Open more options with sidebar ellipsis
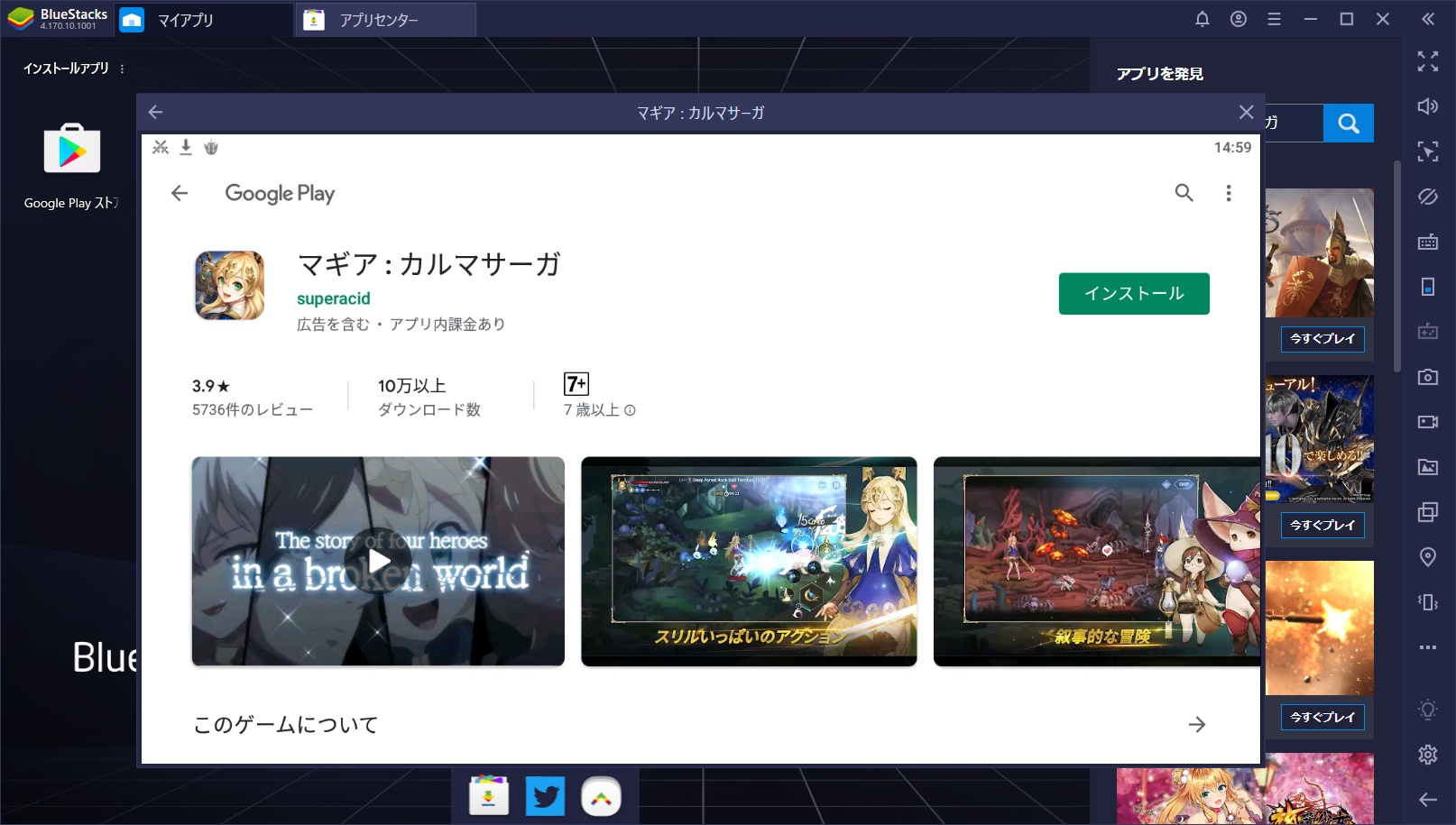 (1428, 647)
